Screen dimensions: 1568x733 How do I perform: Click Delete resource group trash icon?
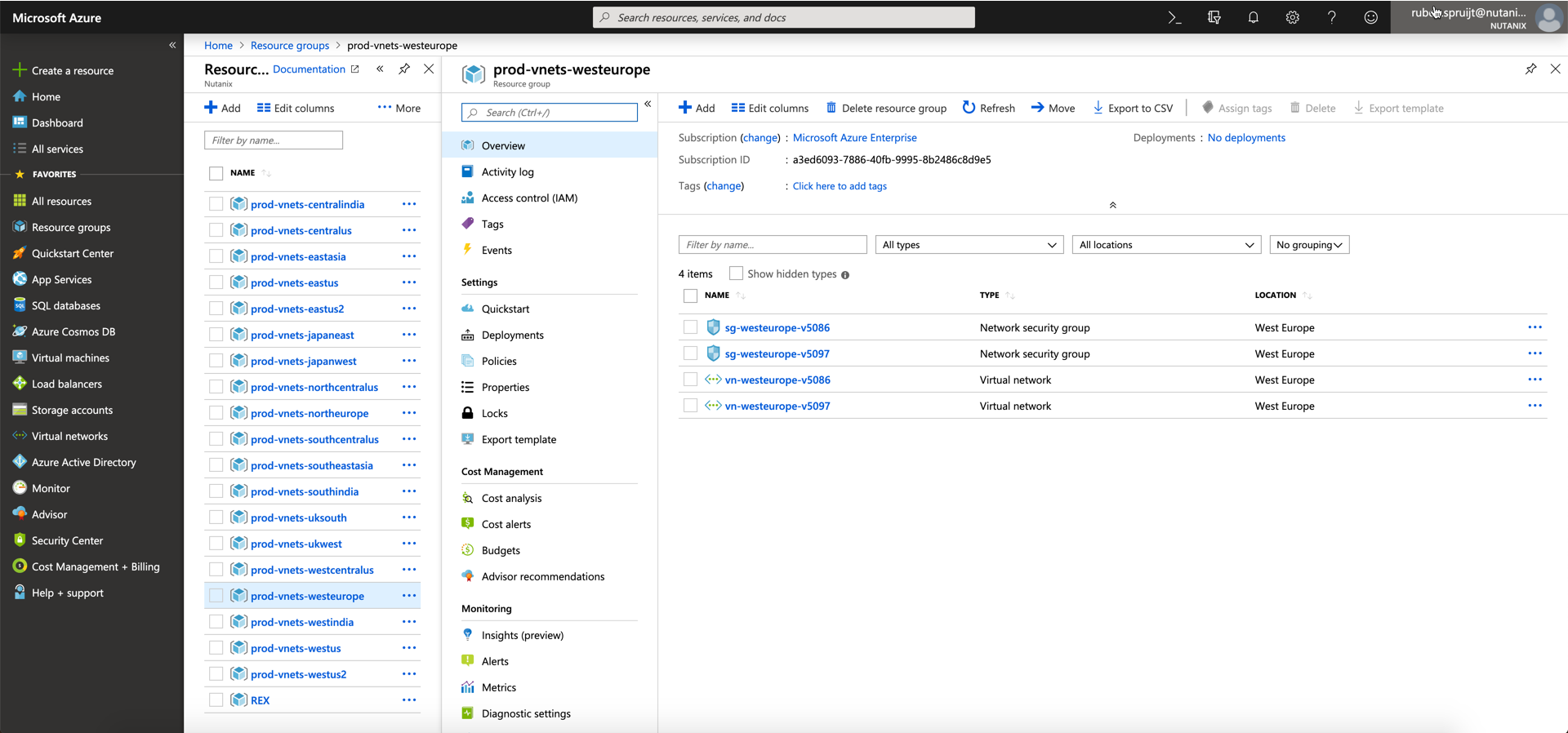[x=831, y=108]
